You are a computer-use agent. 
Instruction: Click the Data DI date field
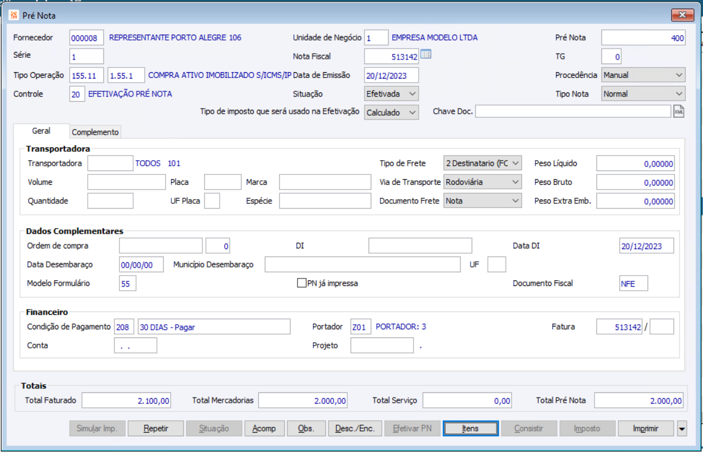pyautogui.click(x=647, y=246)
